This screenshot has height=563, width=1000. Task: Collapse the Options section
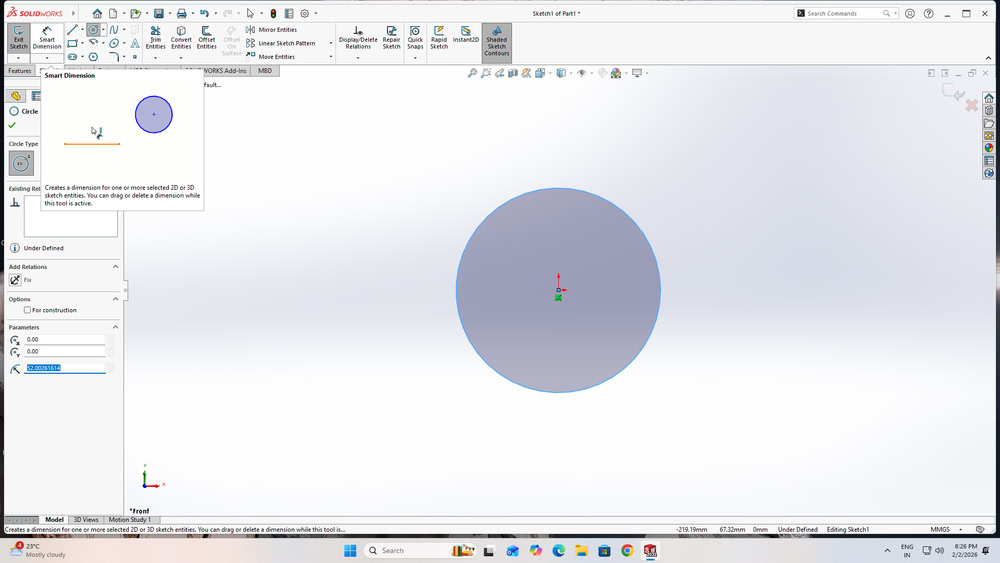point(115,299)
